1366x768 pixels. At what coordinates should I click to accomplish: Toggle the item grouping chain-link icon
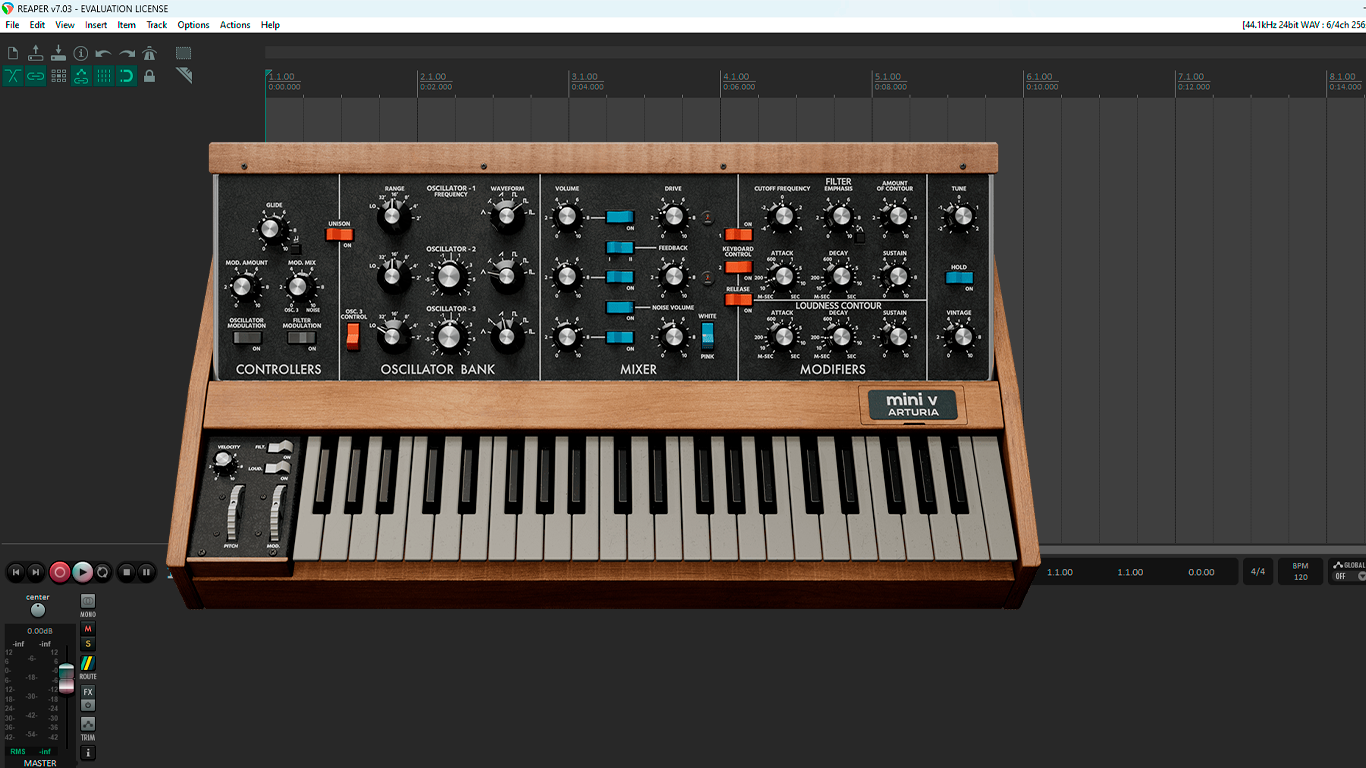[x=36, y=76]
